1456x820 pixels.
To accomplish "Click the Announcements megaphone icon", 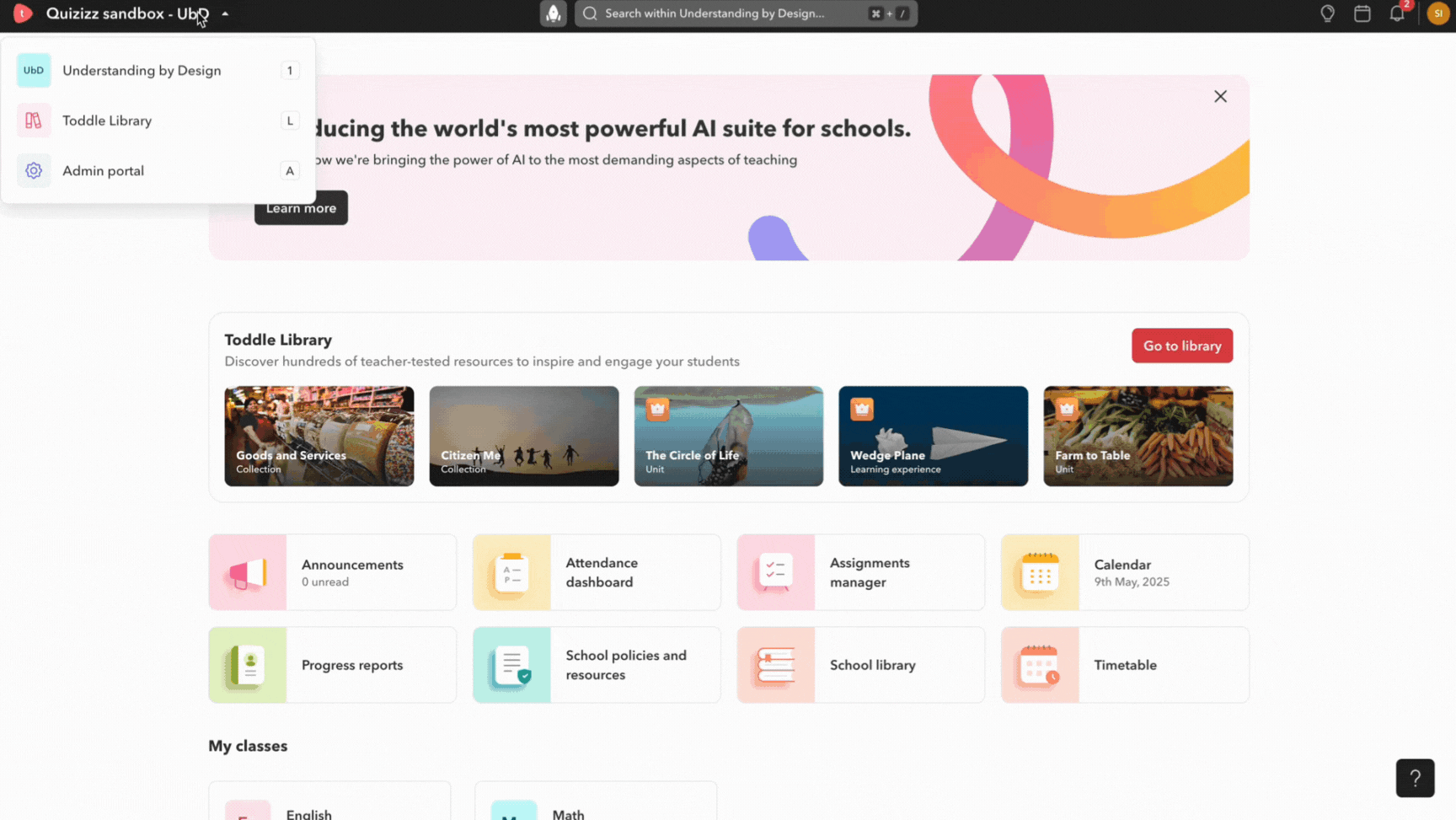I will coord(248,572).
